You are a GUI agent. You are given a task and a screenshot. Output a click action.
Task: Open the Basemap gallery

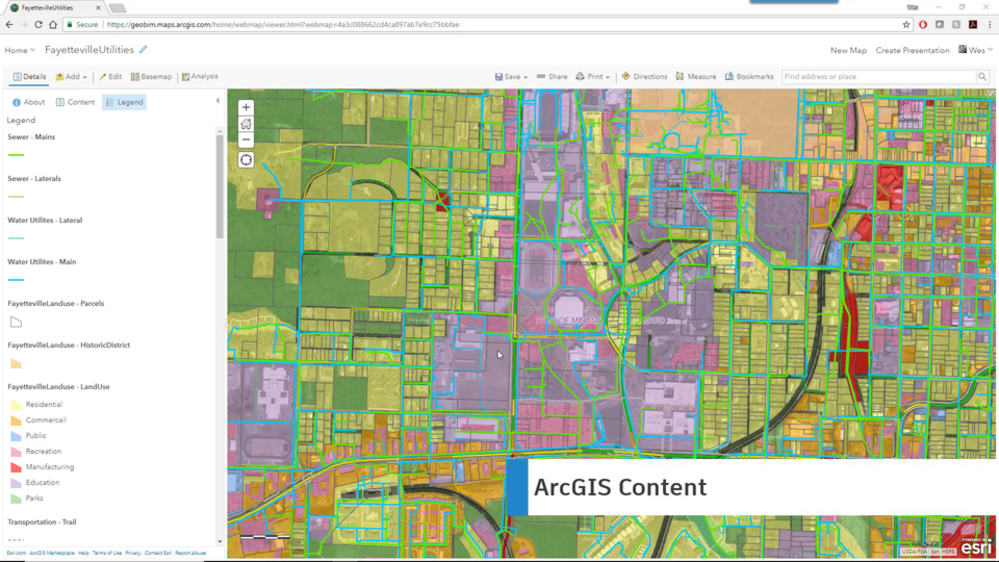(x=151, y=76)
